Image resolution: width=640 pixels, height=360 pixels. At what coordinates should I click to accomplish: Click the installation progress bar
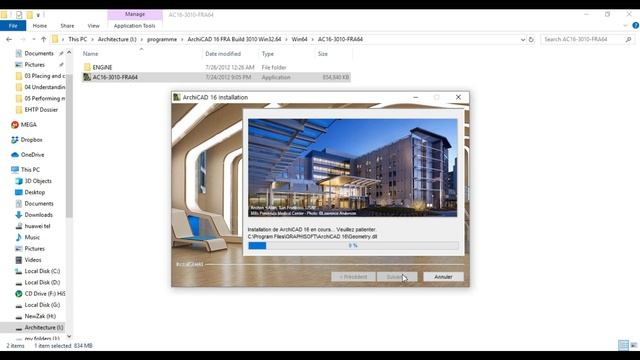click(x=353, y=246)
